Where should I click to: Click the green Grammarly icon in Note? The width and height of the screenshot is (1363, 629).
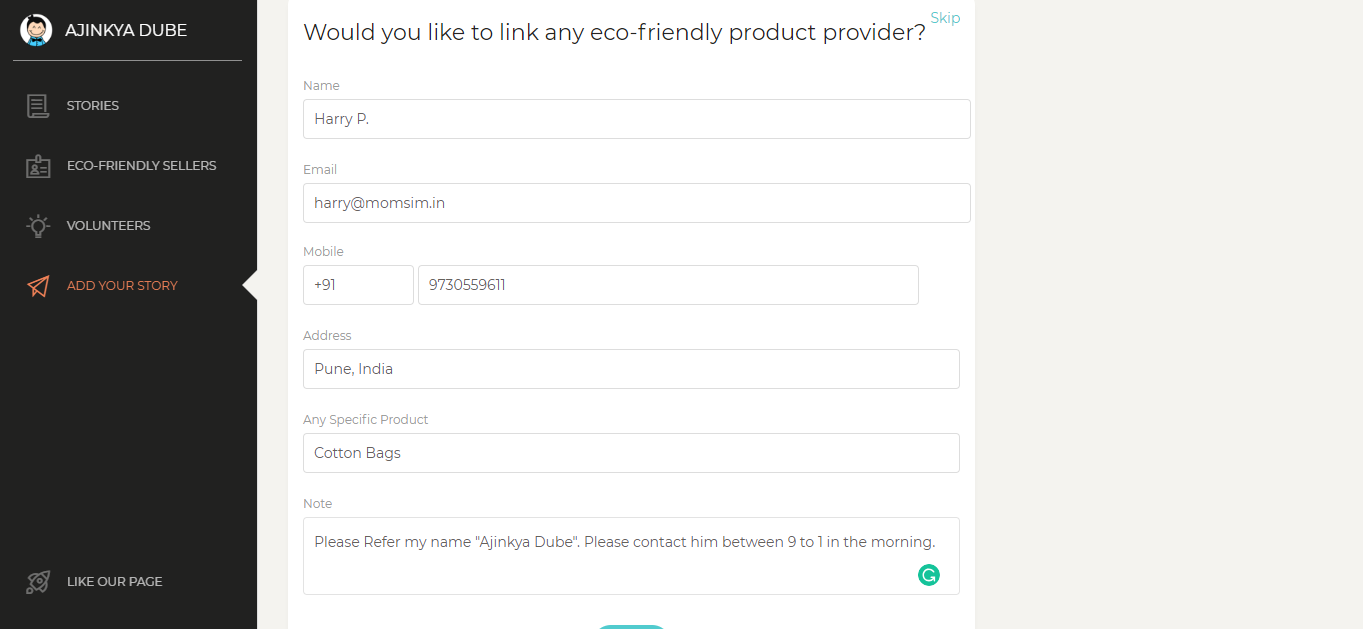point(929,575)
